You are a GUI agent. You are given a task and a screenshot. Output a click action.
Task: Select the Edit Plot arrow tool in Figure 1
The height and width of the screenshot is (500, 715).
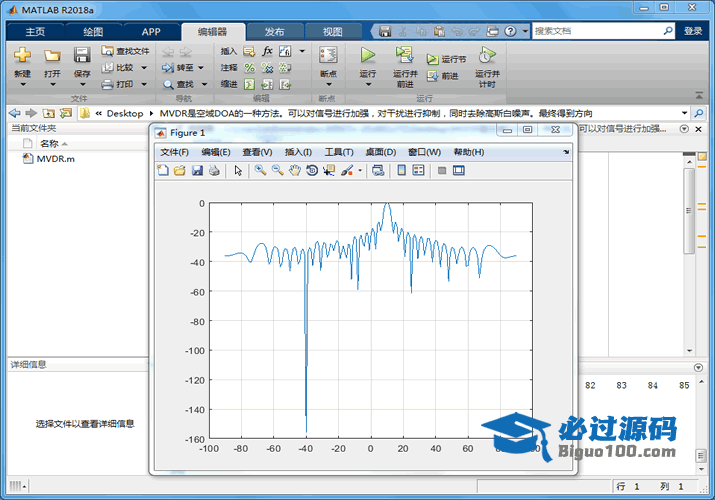click(238, 170)
